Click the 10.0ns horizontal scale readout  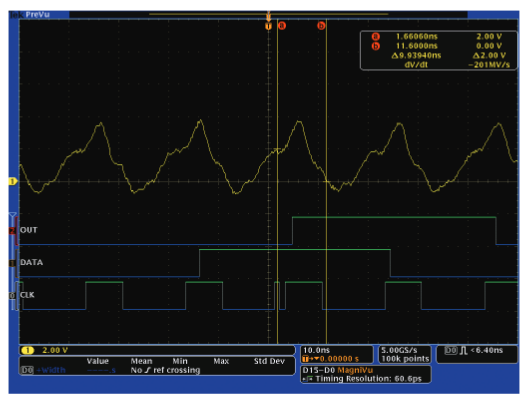(316, 350)
